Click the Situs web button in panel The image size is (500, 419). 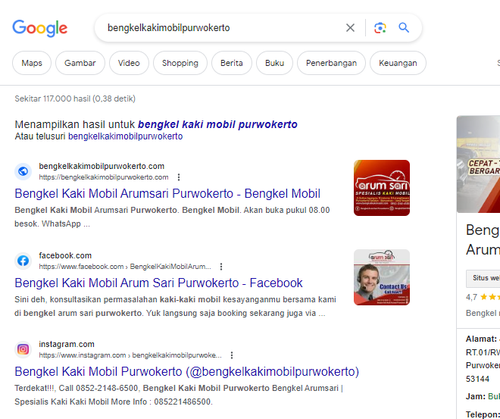coord(483,278)
